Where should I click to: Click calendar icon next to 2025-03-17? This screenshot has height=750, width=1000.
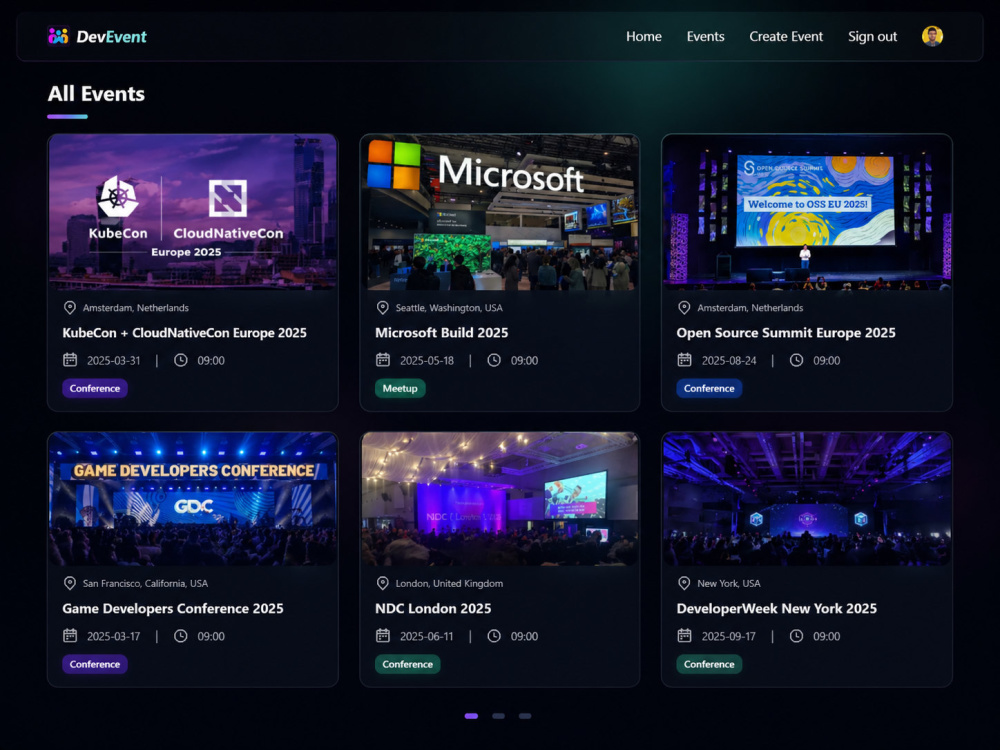[x=70, y=635]
